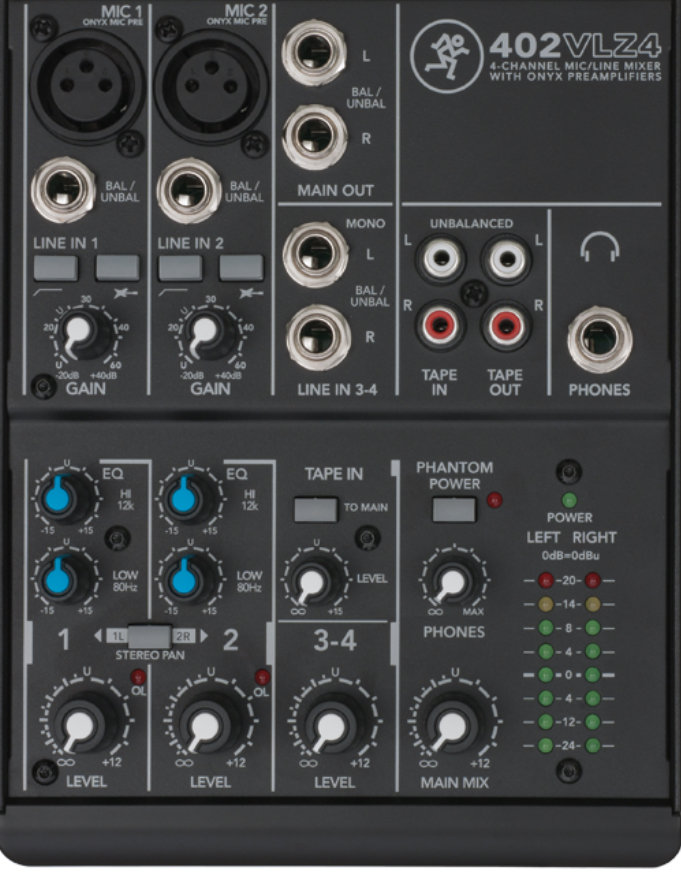Click the large 3-4 channel number
The height and width of the screenshot is (872, 681).
[335, 641]
